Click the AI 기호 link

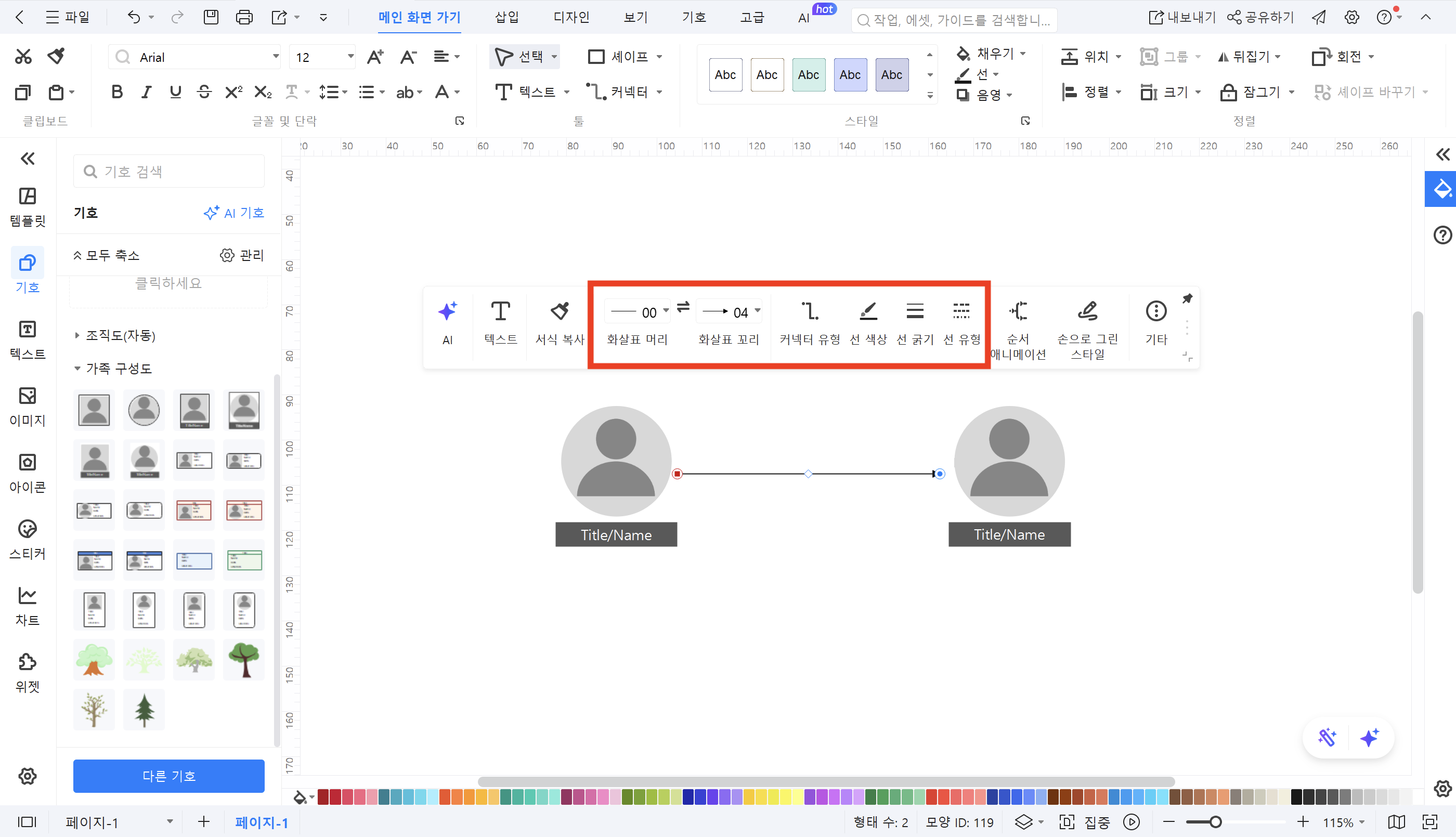coord(234,213)
